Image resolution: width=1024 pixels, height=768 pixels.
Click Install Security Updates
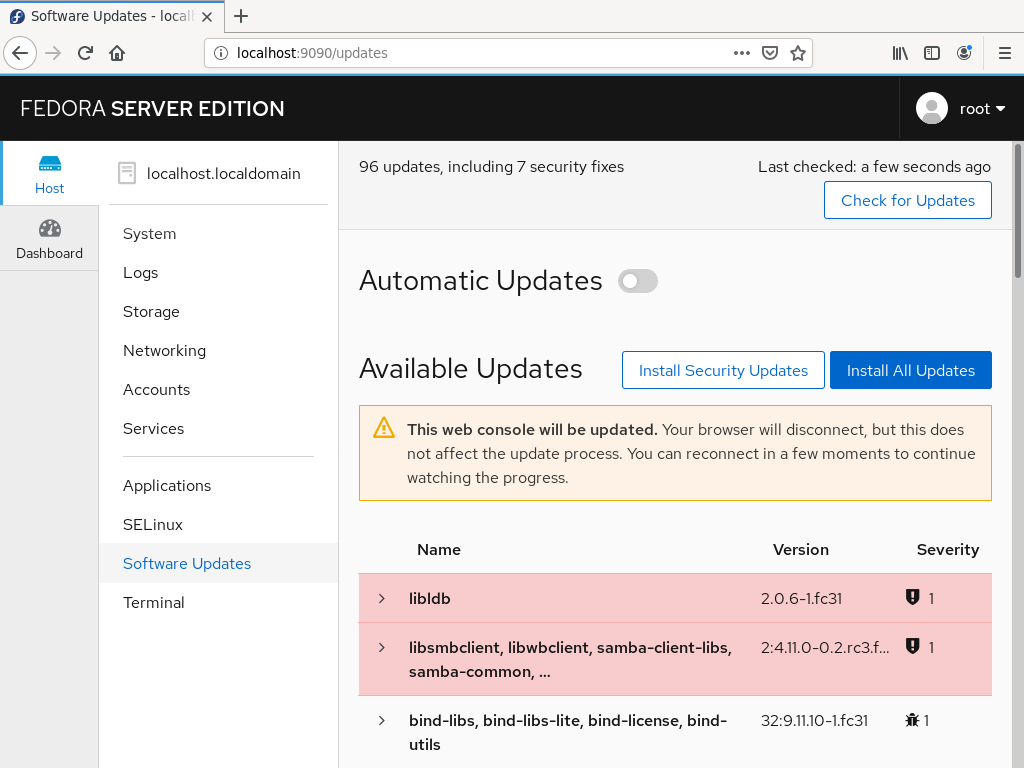(723, 370)
